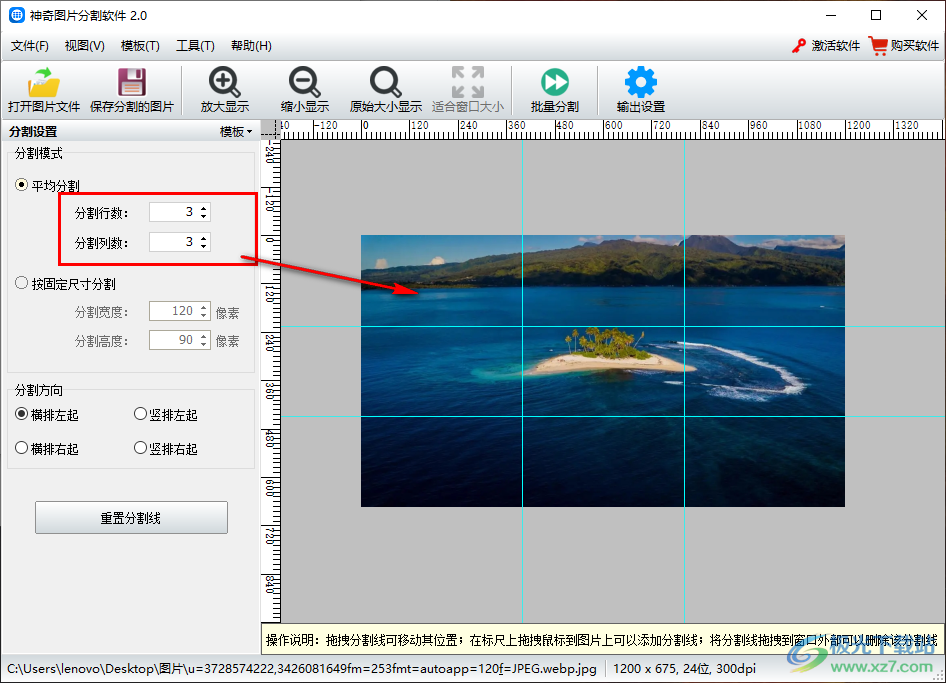946x683 pixels.
Task: Click the 购买软件 shopping cart icon
Action: 878,46
